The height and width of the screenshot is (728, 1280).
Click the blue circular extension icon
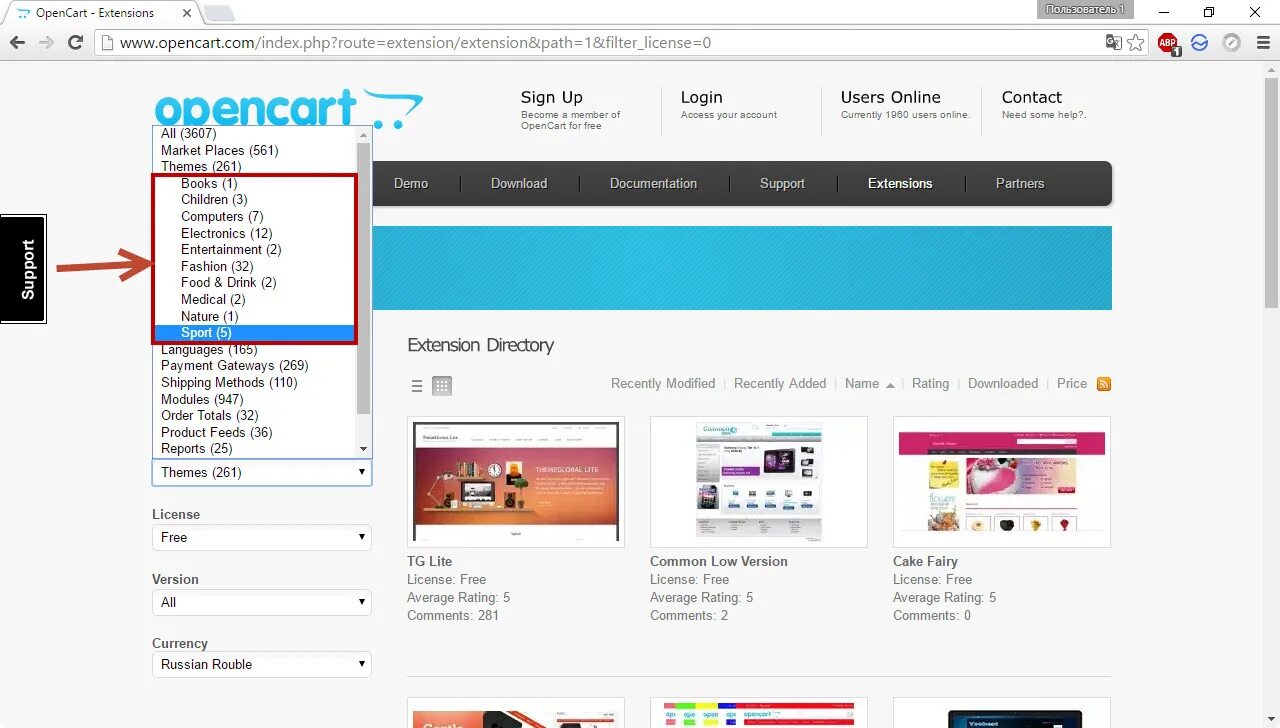click(x=1200, y=42)
